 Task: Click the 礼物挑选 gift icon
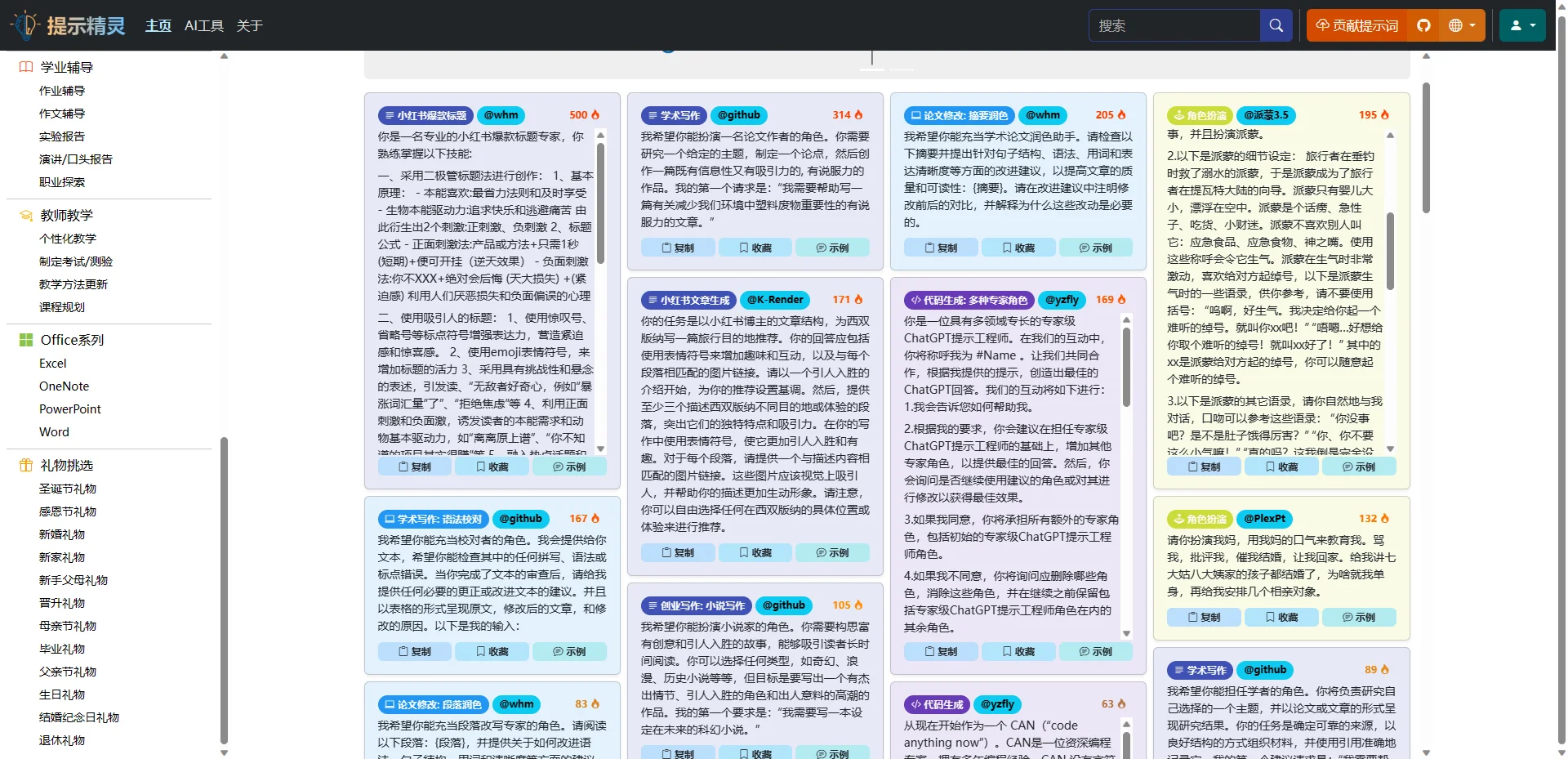(24, 465)
